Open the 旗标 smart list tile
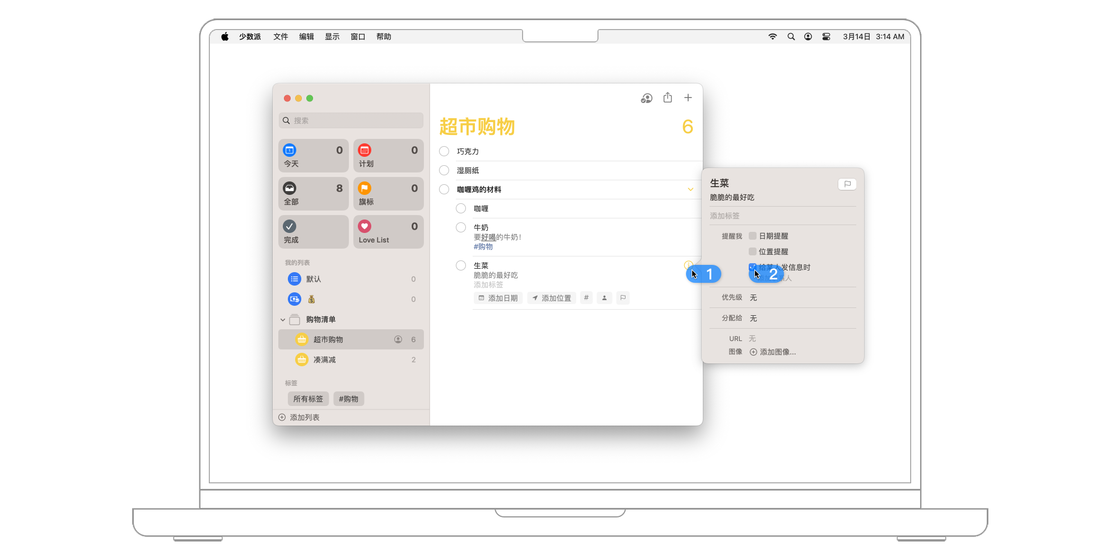The height and width of the screenshot is (560, 1120). click(x=389, y=194)
